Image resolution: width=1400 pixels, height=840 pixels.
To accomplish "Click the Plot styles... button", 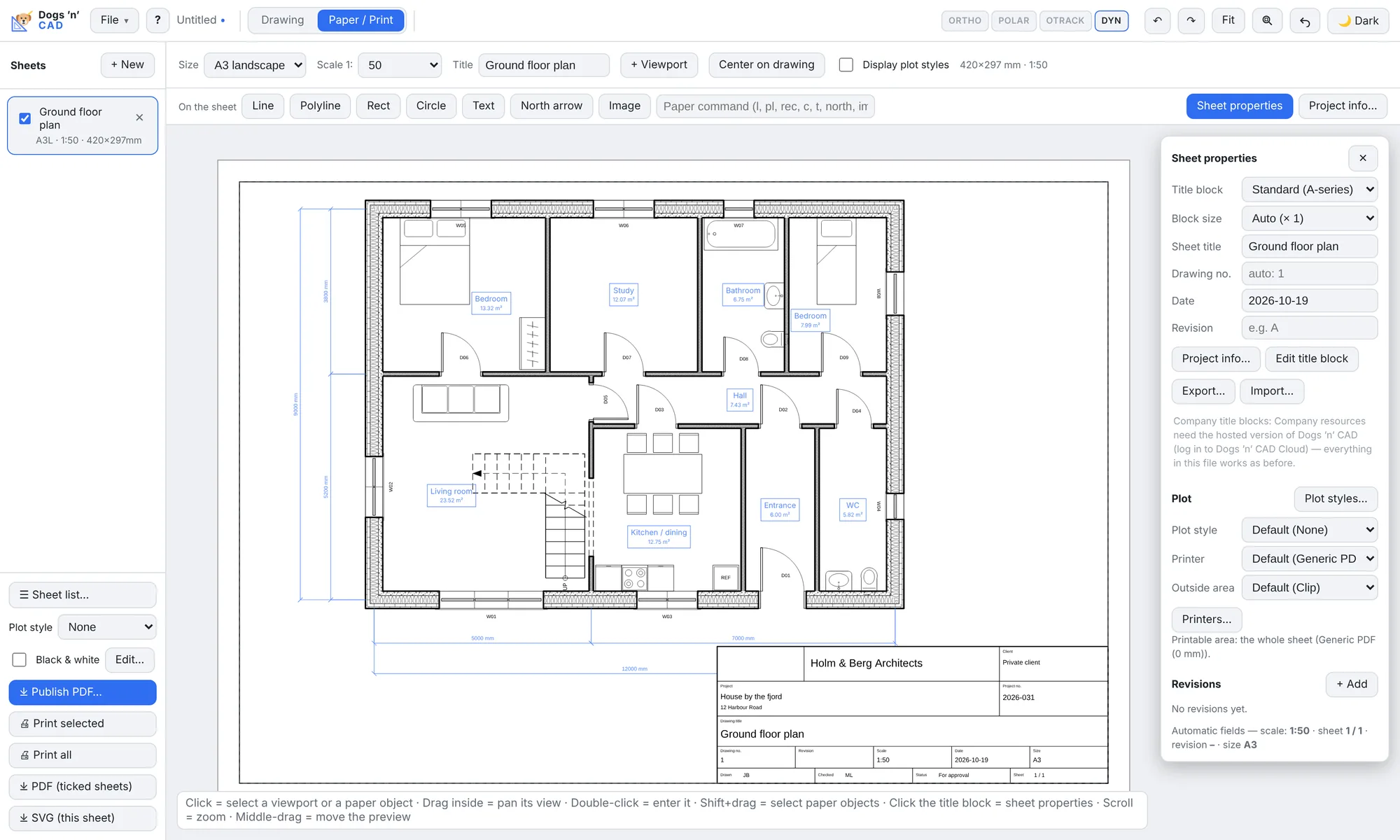I will click(x=1336, y=499).
